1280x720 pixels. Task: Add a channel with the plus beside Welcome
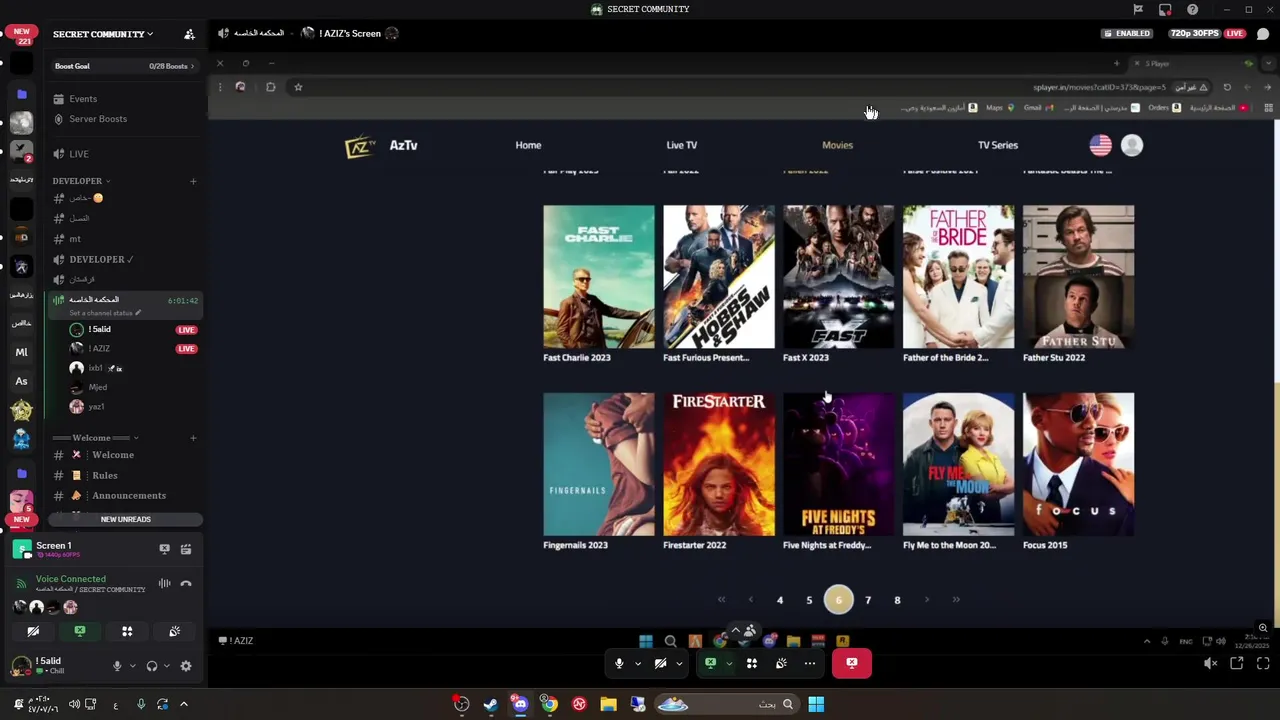pos(193,438)
